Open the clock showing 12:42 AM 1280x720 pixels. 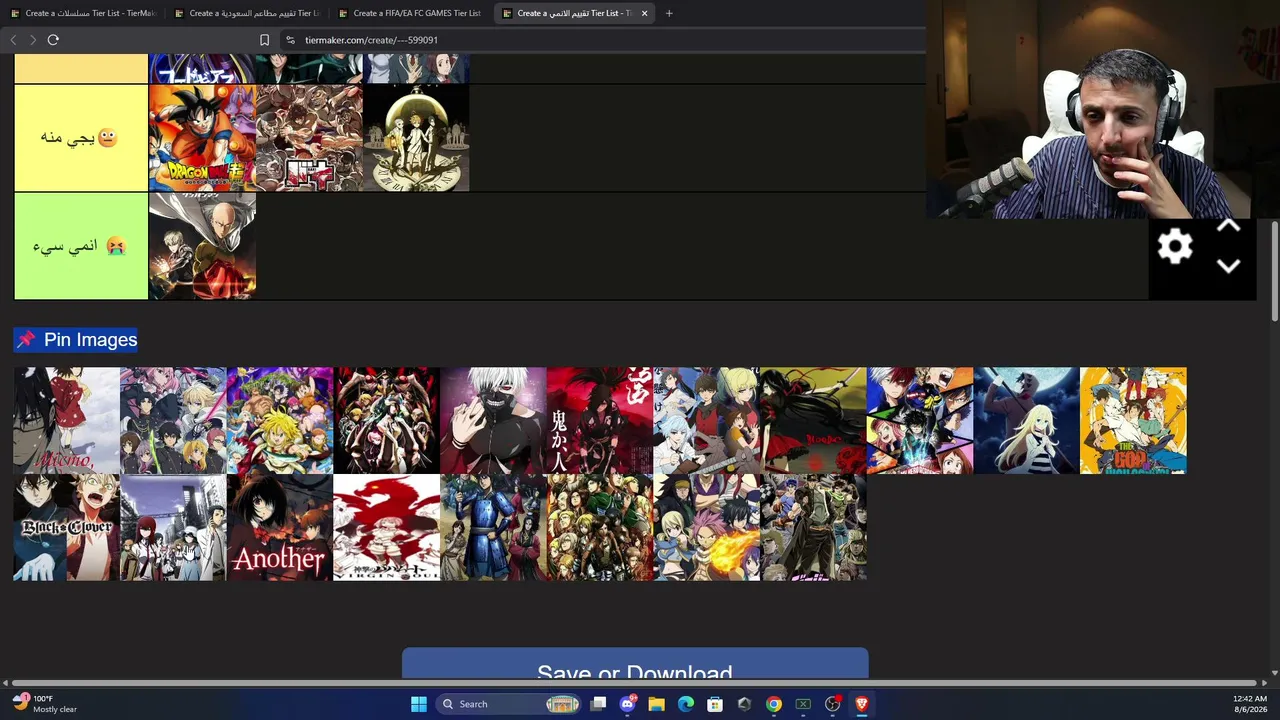click(1250, 704)
